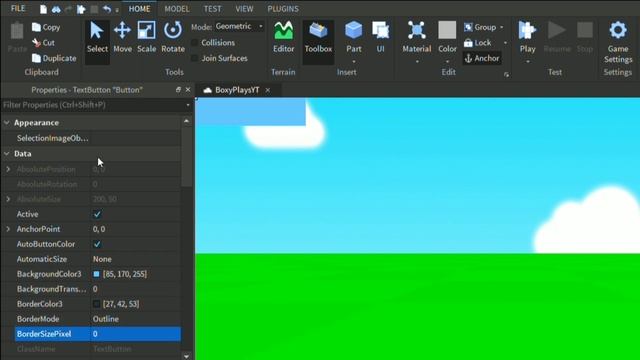
Task: Uncheck the Active property checkbox
Action: (97, 214)
